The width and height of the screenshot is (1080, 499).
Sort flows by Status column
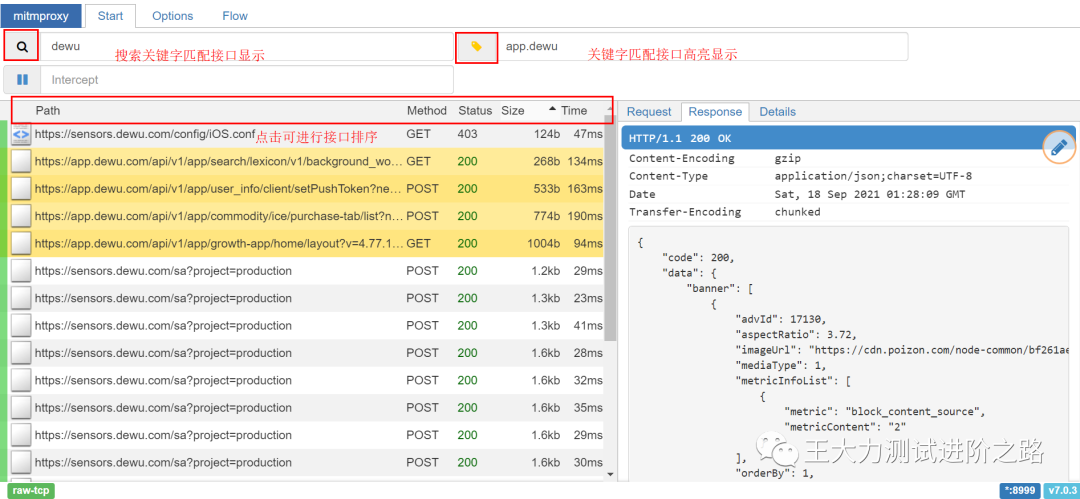(x=475, y=110)
